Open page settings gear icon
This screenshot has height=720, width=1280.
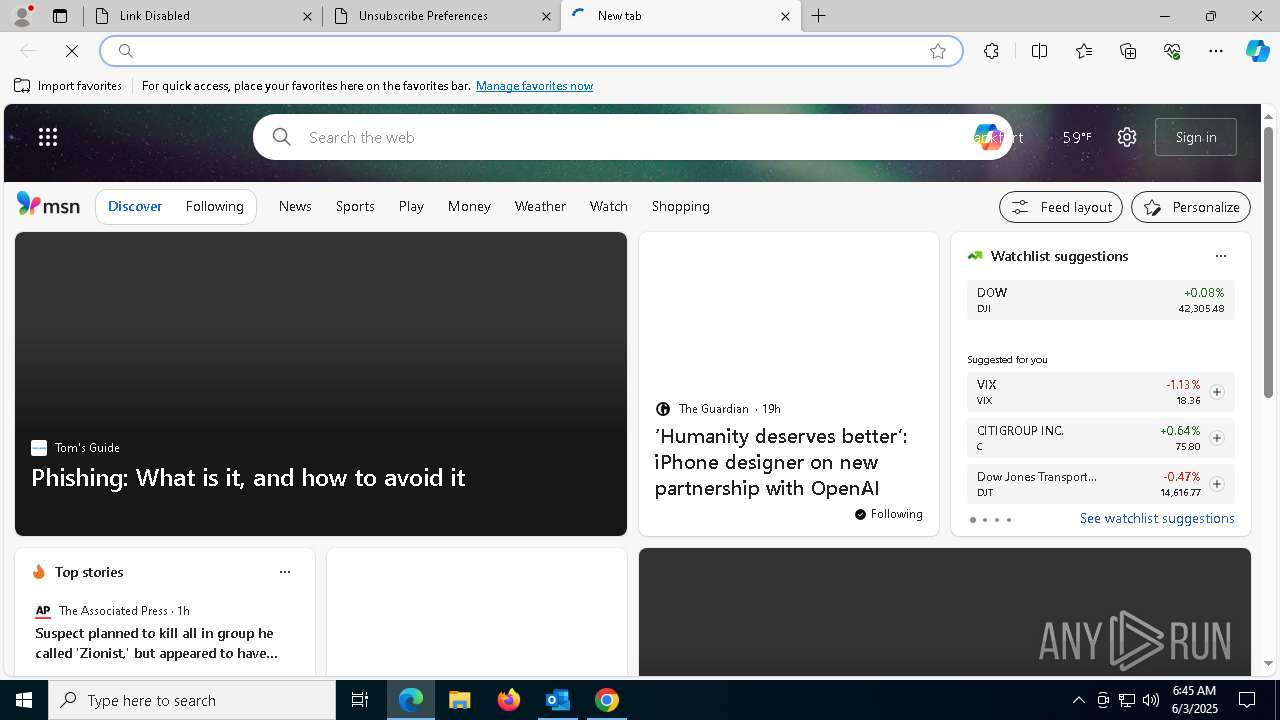pyautogui.click(x=1127, y=137)
